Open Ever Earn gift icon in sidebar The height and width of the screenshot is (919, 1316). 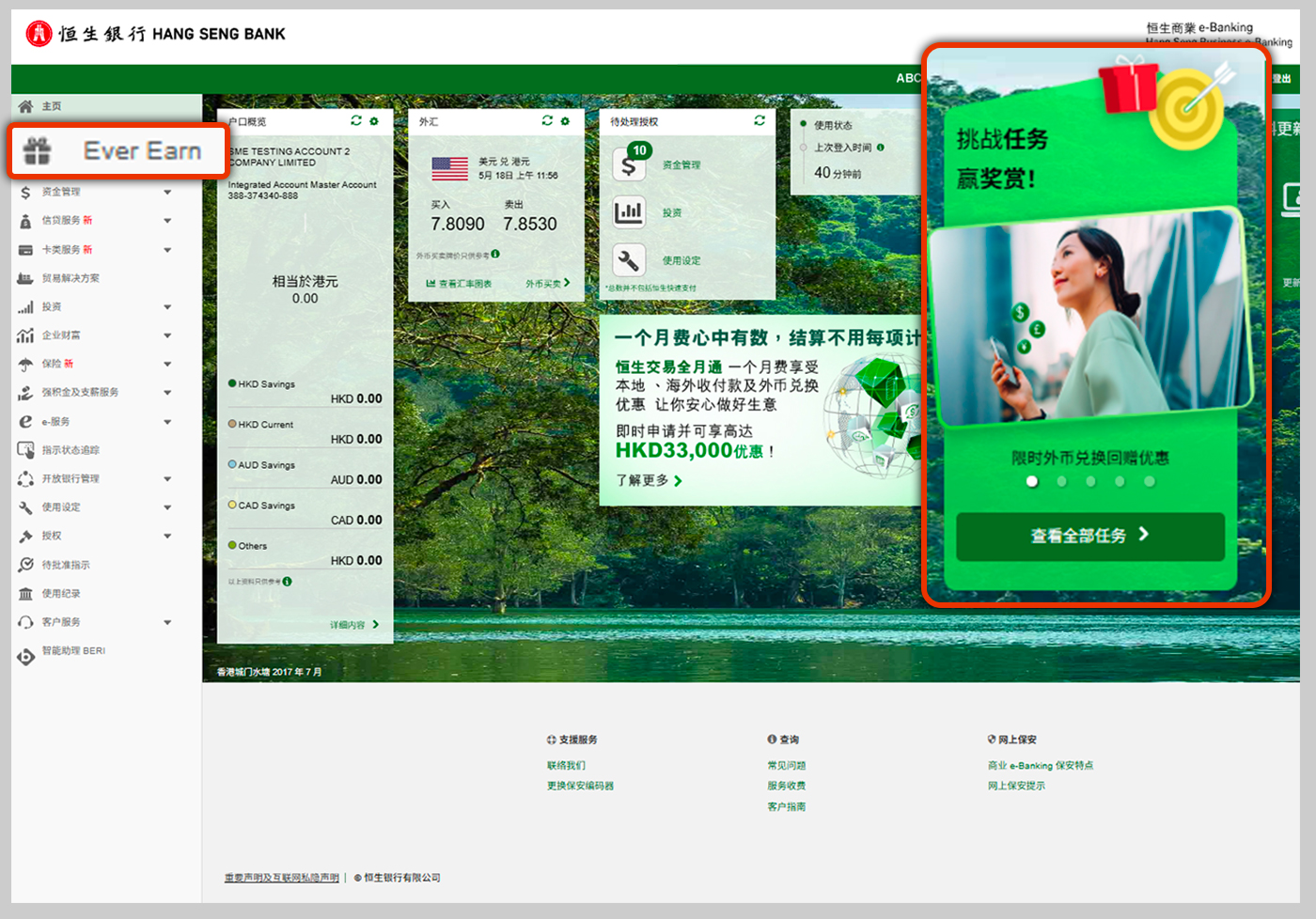38,150
